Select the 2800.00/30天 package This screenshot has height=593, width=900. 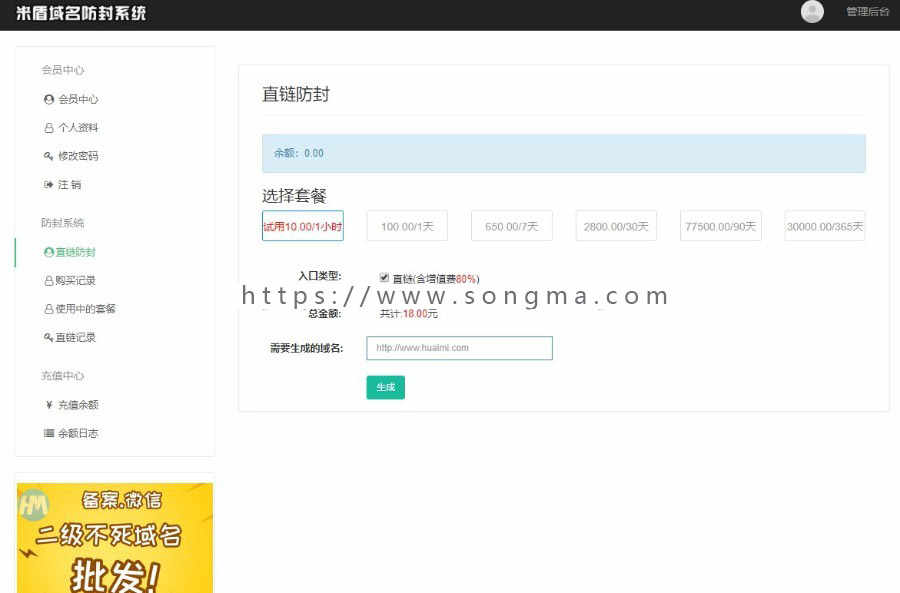tap(616, 226)
